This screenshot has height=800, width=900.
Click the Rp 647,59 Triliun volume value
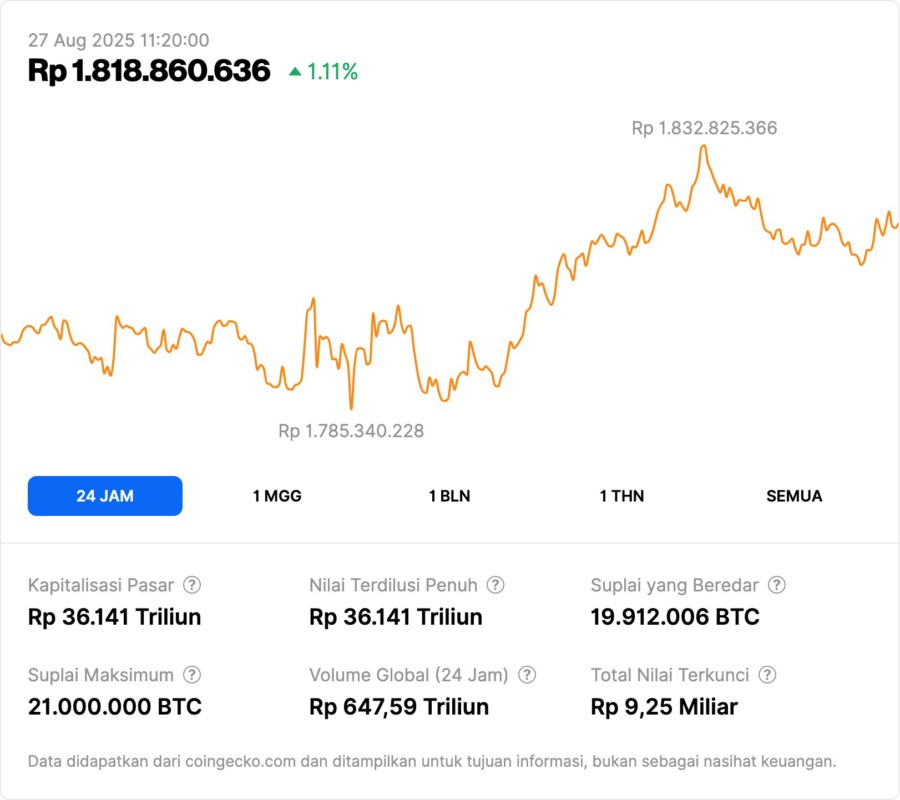click(399, 707)
